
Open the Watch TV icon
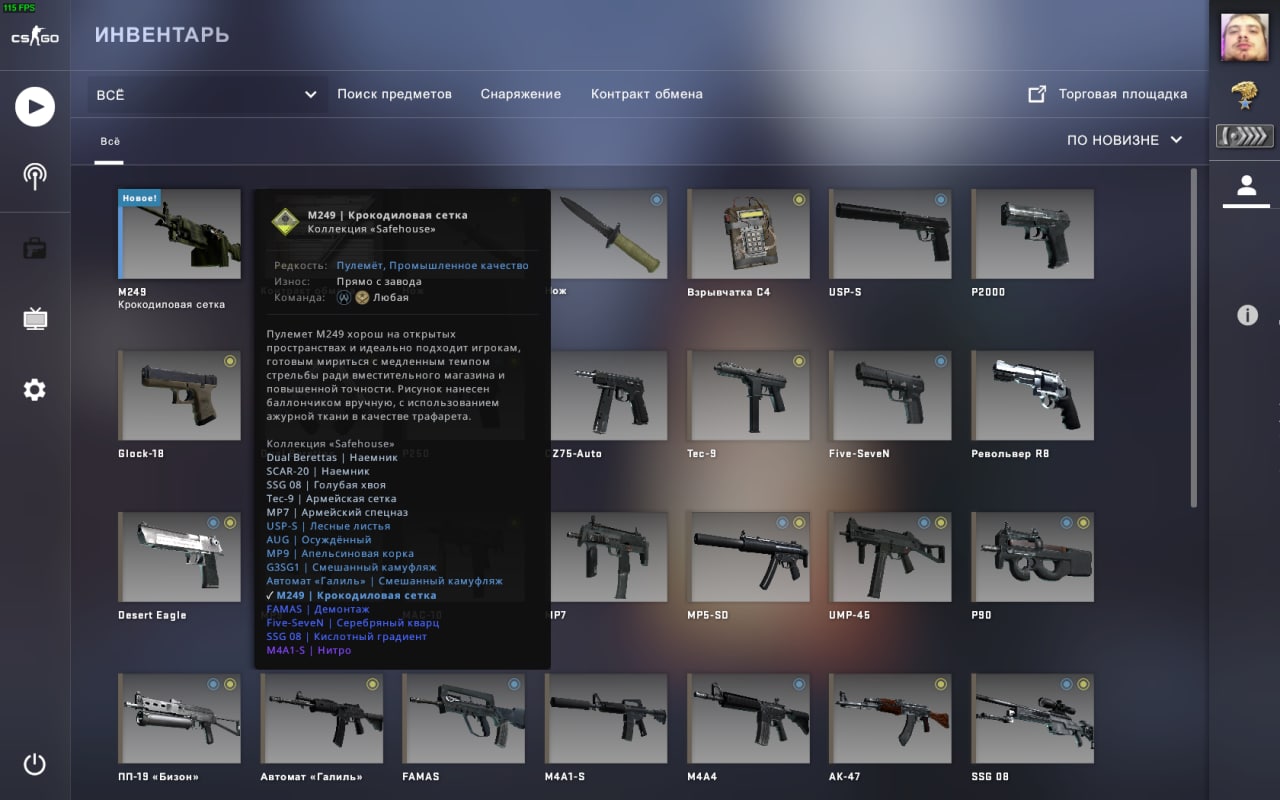pyautogui.click(x=35, y=320)
